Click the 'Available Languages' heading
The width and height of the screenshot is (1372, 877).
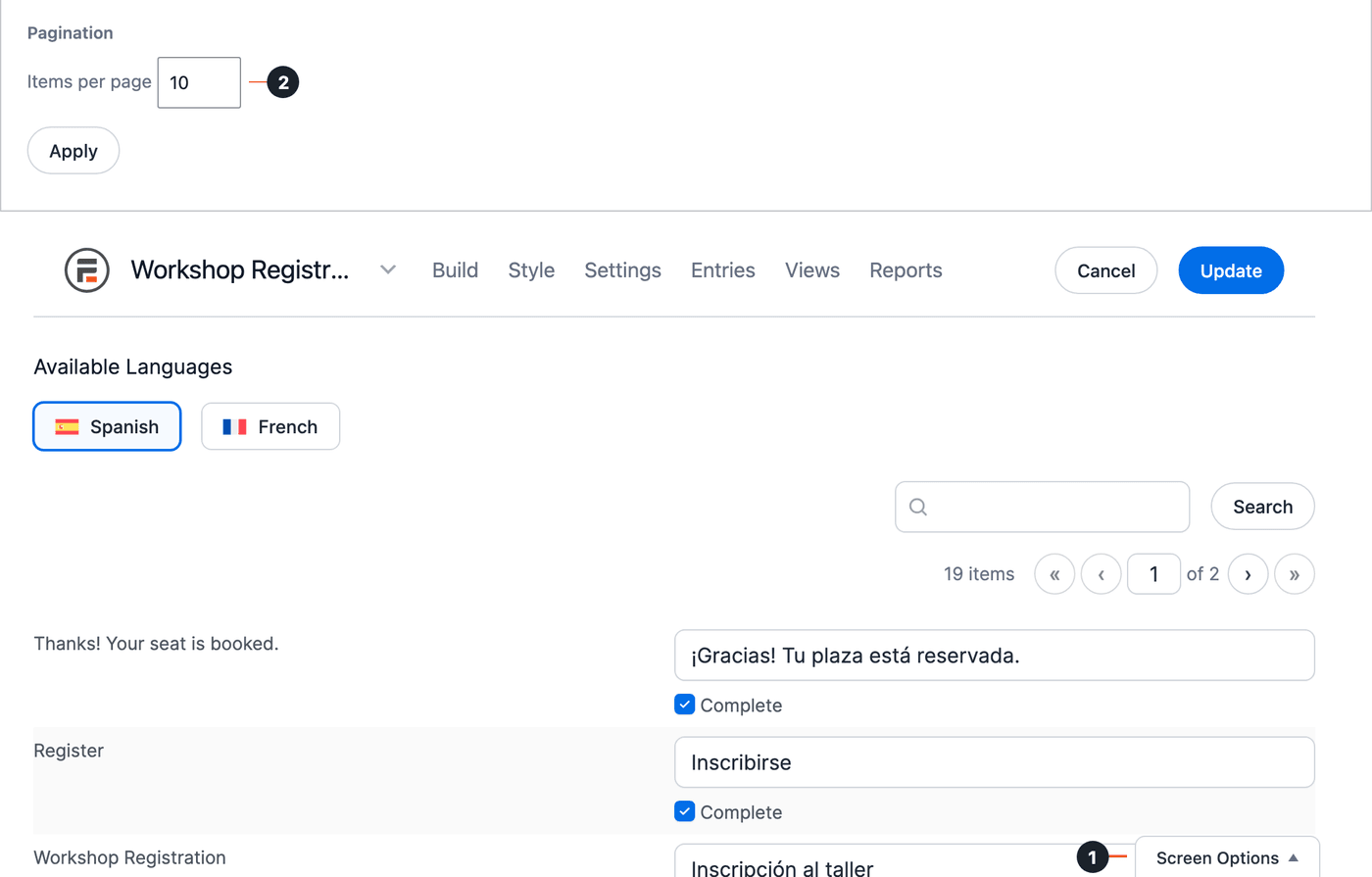(x=133, y=366)
